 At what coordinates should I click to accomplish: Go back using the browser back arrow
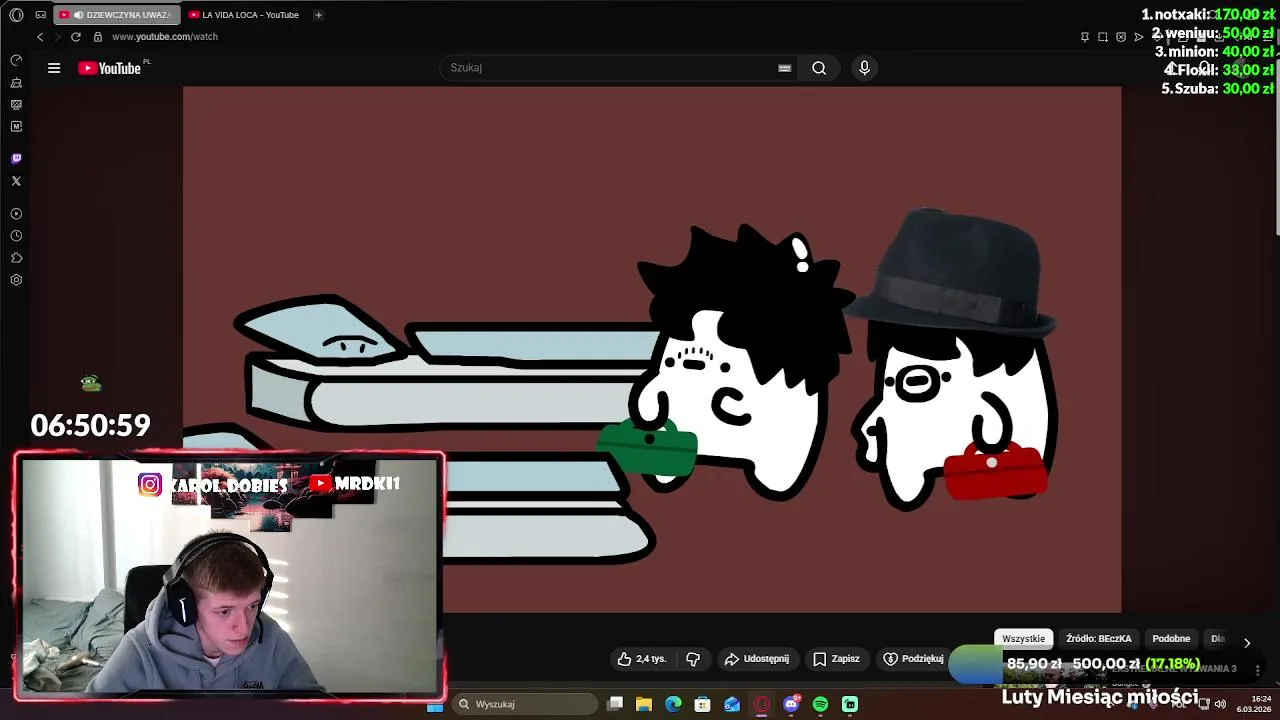tap(40, 37)
